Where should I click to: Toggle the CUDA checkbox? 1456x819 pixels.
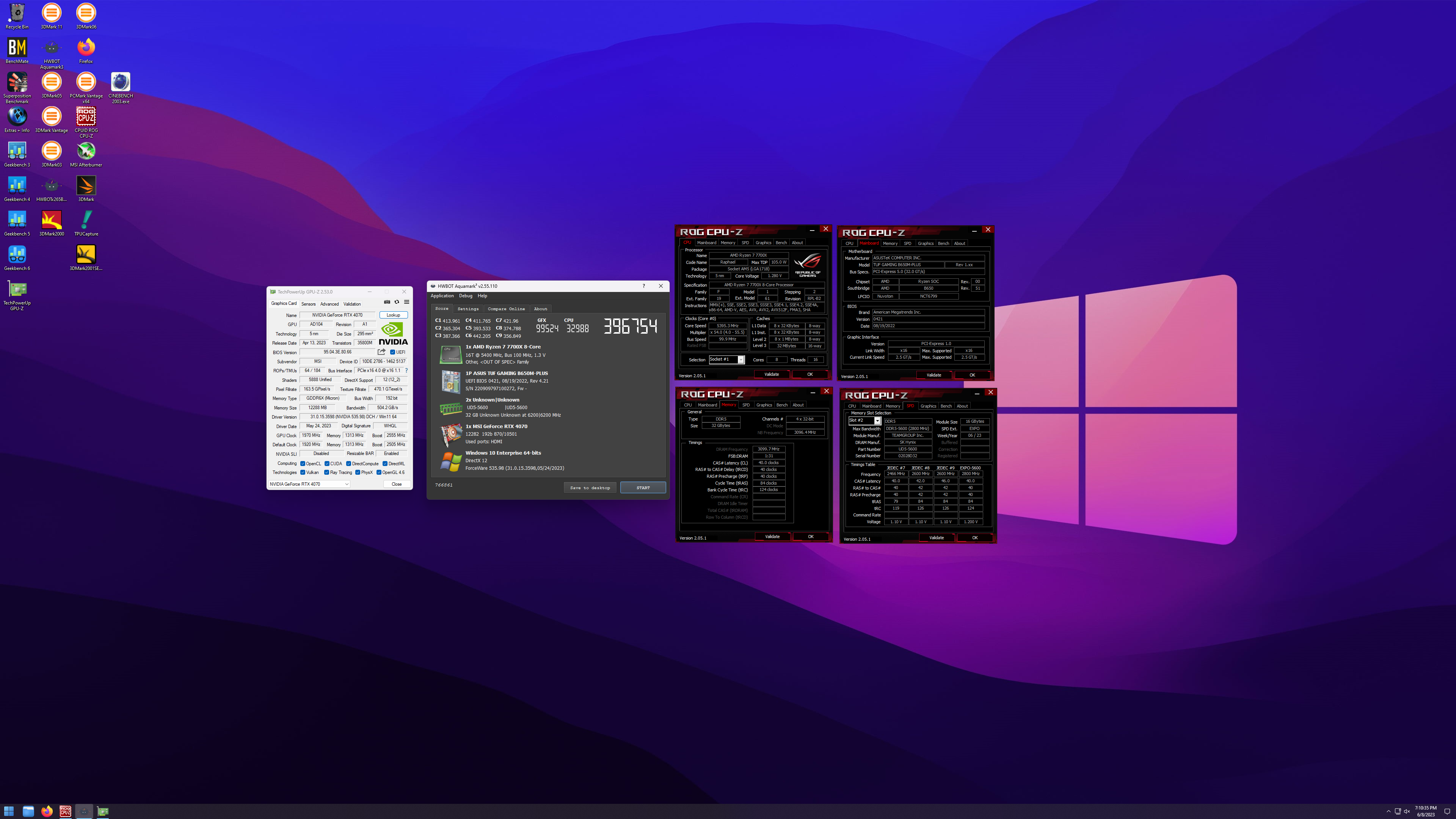point(327,463)
